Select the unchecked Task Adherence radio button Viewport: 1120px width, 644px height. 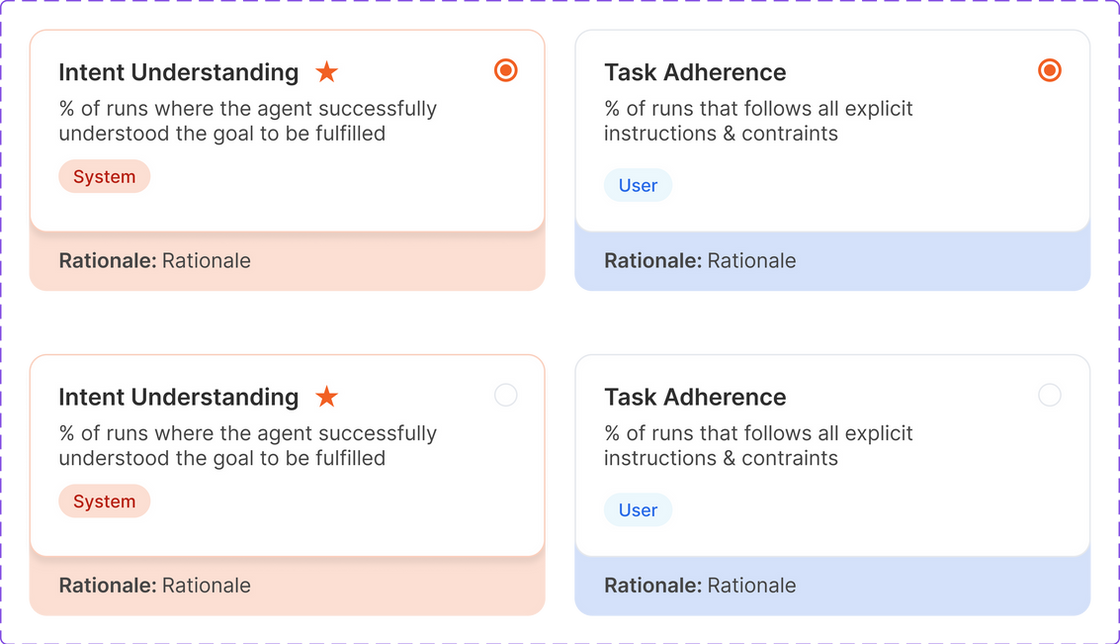1049,395
